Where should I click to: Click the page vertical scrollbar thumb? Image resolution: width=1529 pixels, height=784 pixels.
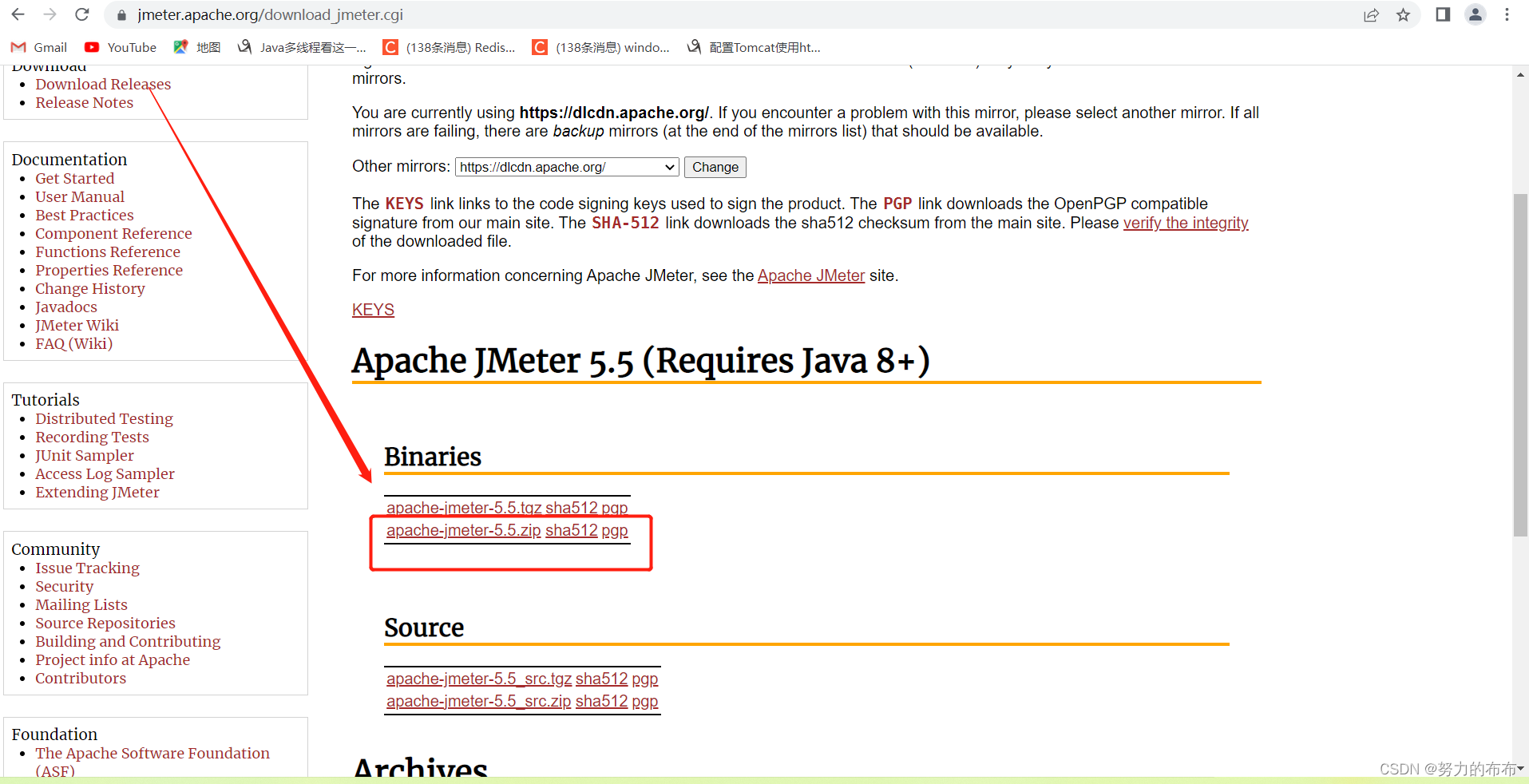tap(1520, 365)
